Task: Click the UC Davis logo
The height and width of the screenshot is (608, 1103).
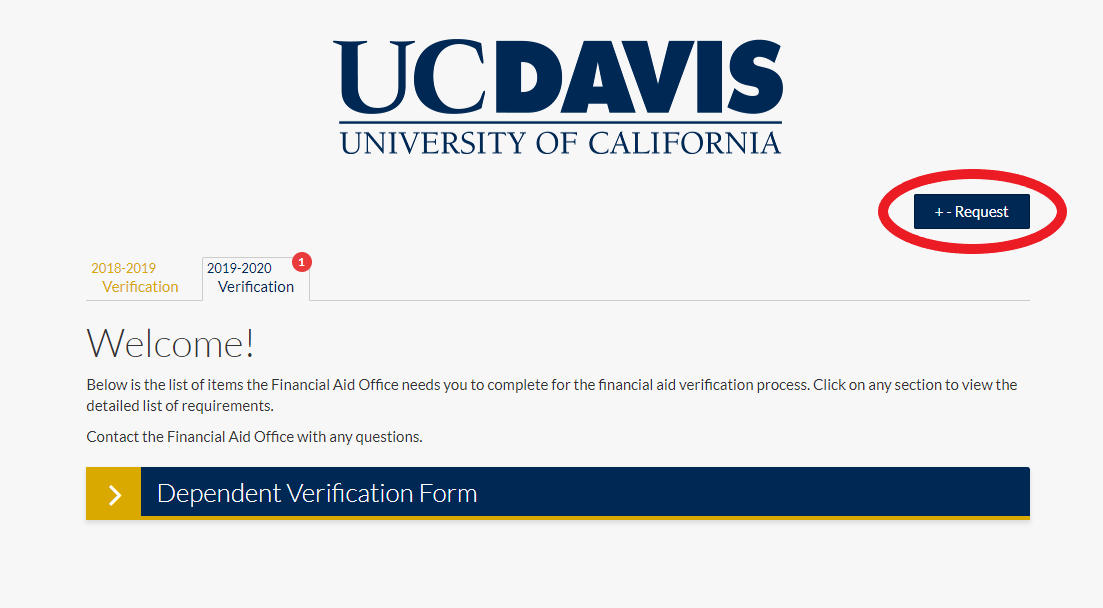Action: click(x=559, y=97)
